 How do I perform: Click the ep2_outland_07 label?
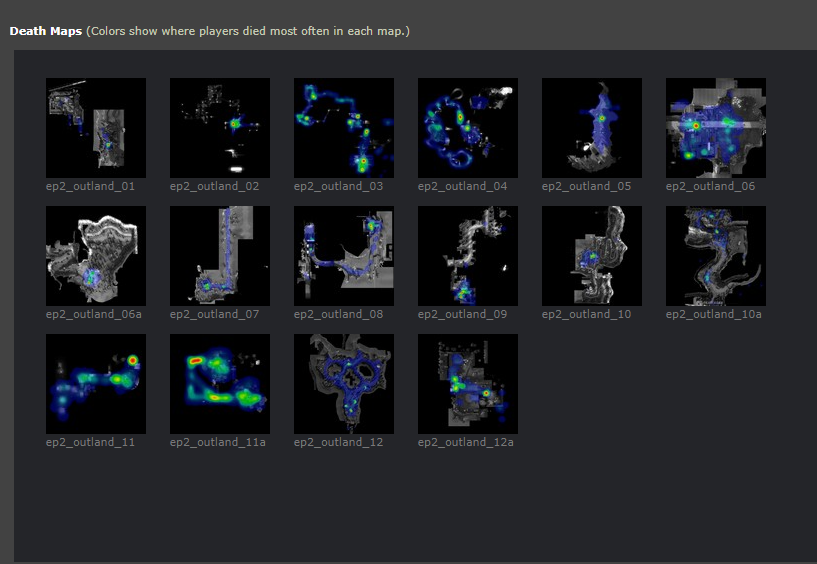click(x=214, y=314)
